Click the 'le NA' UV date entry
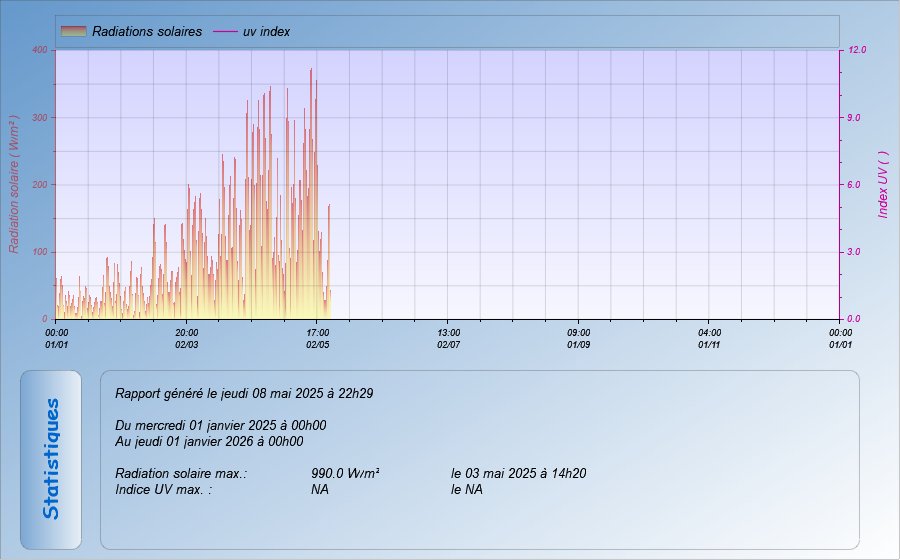The image size is (900, 560). (467, 490)
